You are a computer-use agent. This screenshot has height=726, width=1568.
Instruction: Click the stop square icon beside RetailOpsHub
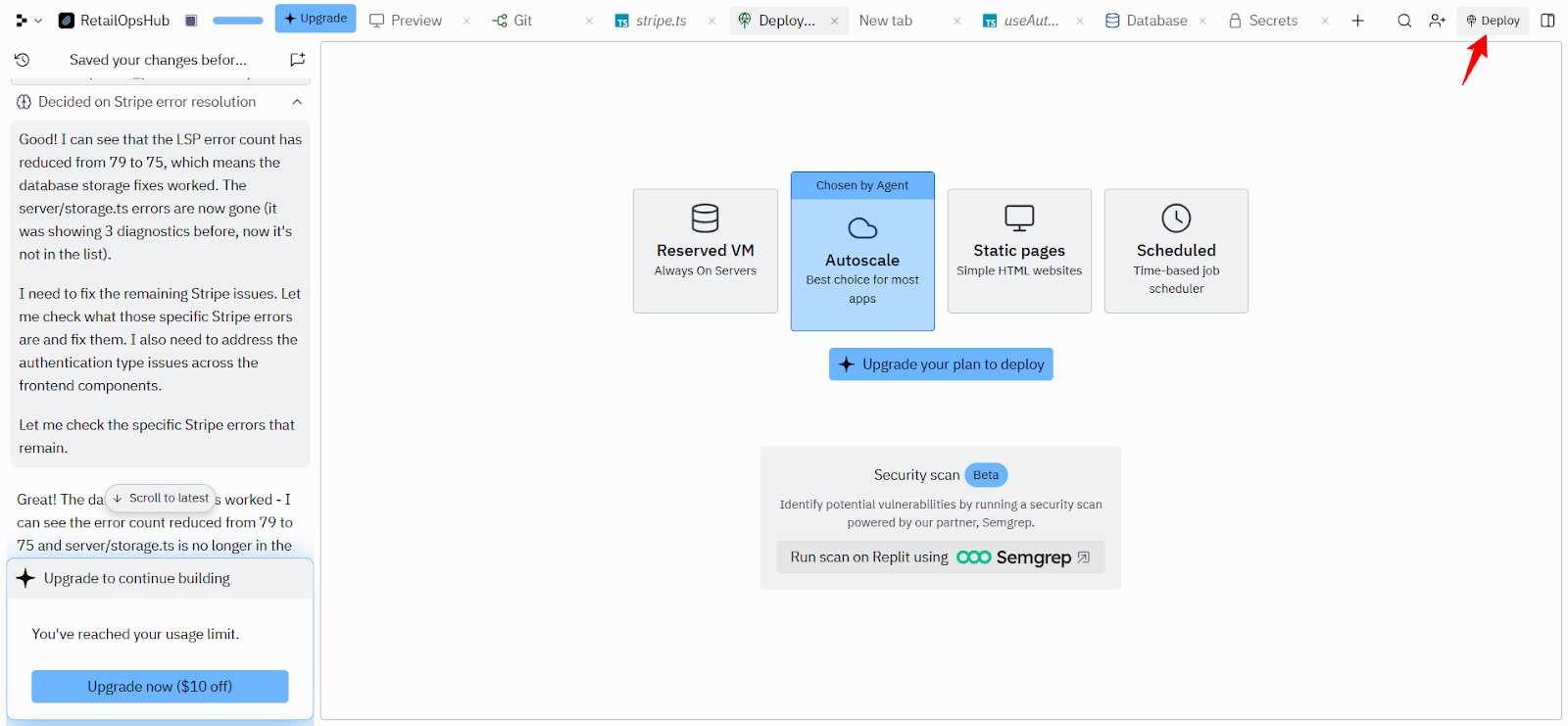point(191,21)
